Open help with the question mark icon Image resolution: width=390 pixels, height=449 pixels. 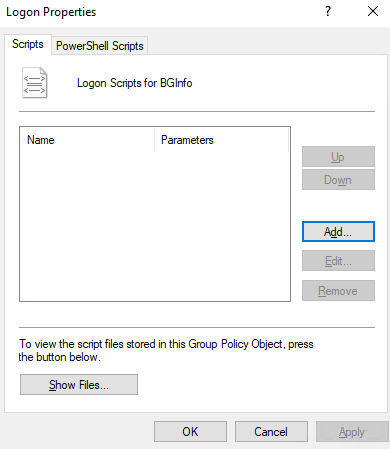[x=328, y=12]
